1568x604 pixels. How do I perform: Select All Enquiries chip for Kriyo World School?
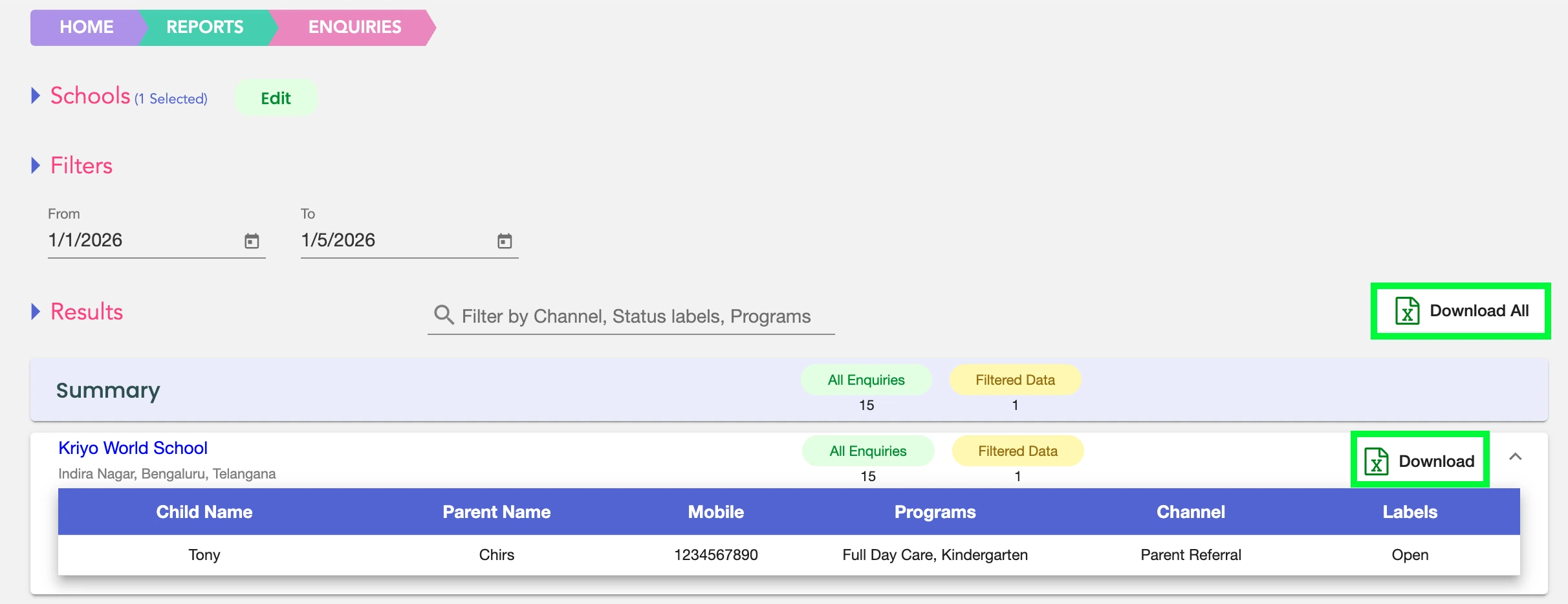[x=868, y=451]
